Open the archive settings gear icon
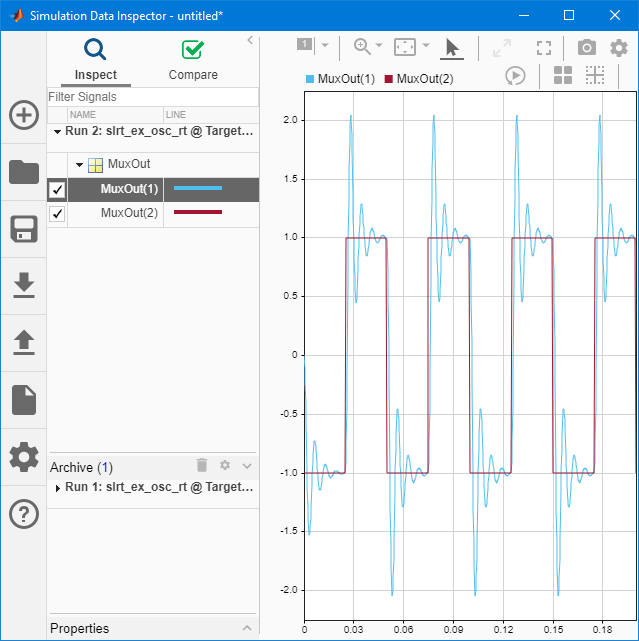 [225, 465]
